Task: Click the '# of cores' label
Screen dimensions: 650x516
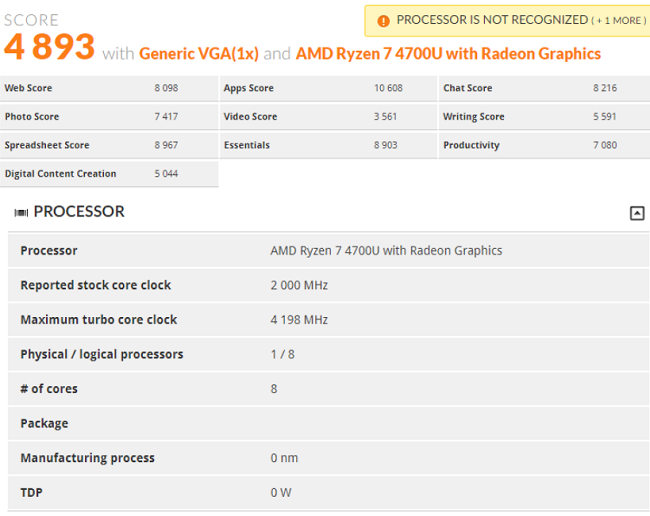Action: pyautogui.click(x=49, y=389)
